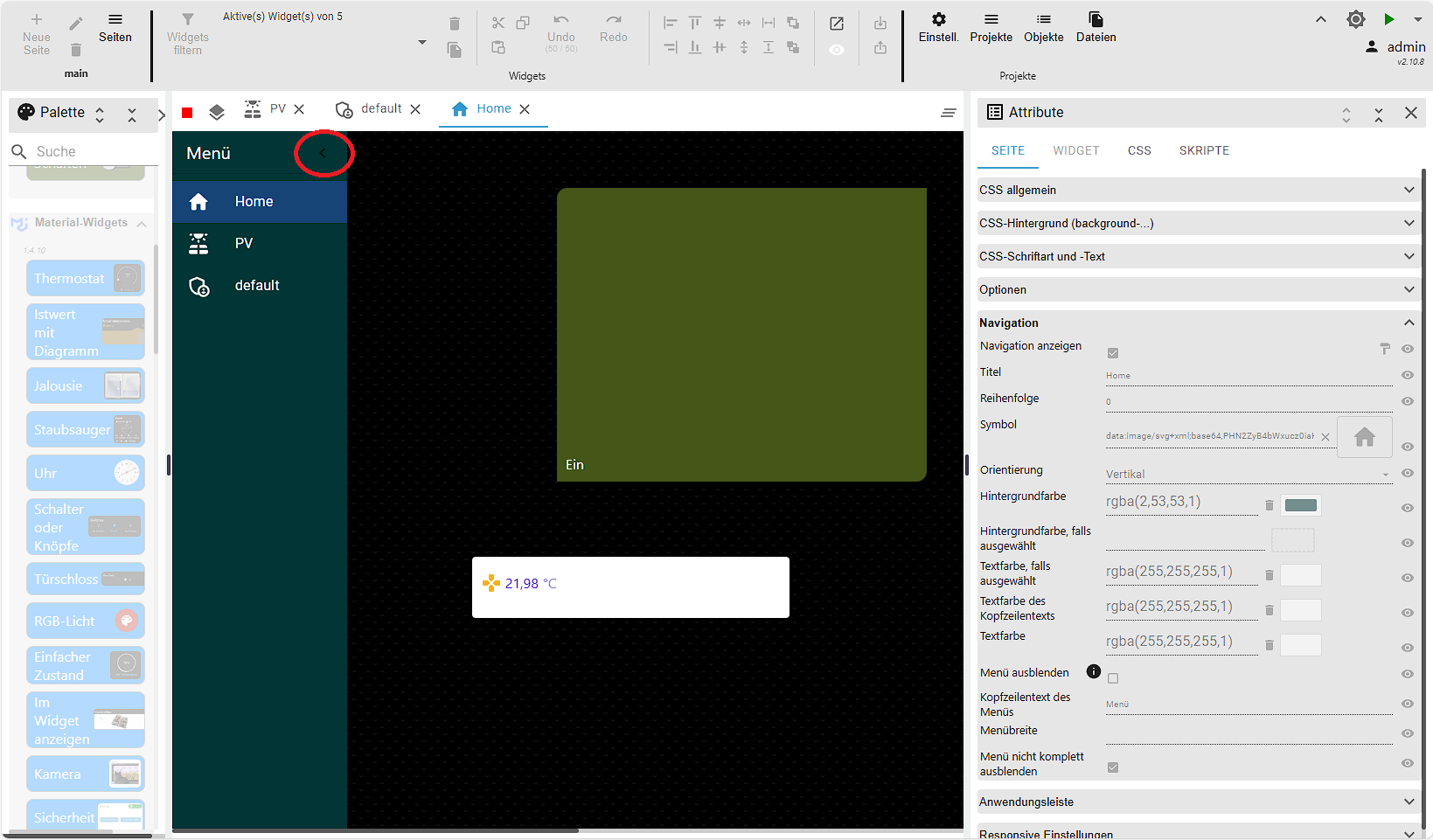Click Hintergrundfarbe teal color swatch
Screen dimensions: 1433x840
pyautogui.click(x=1300, y=505)
